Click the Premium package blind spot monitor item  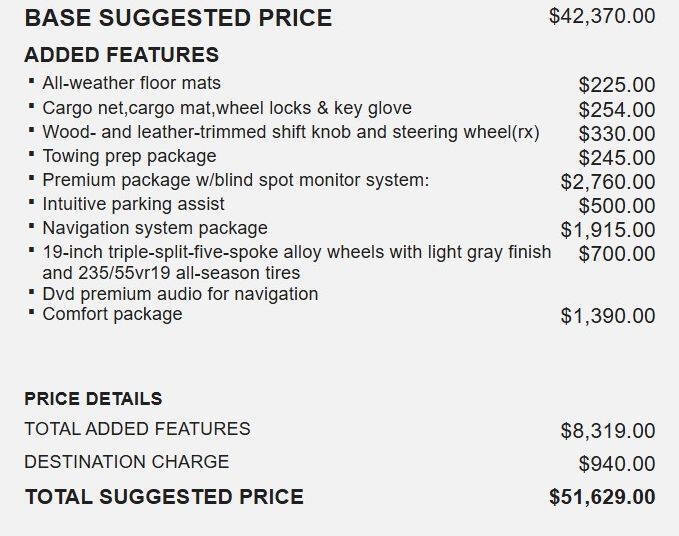click(236, 180)
